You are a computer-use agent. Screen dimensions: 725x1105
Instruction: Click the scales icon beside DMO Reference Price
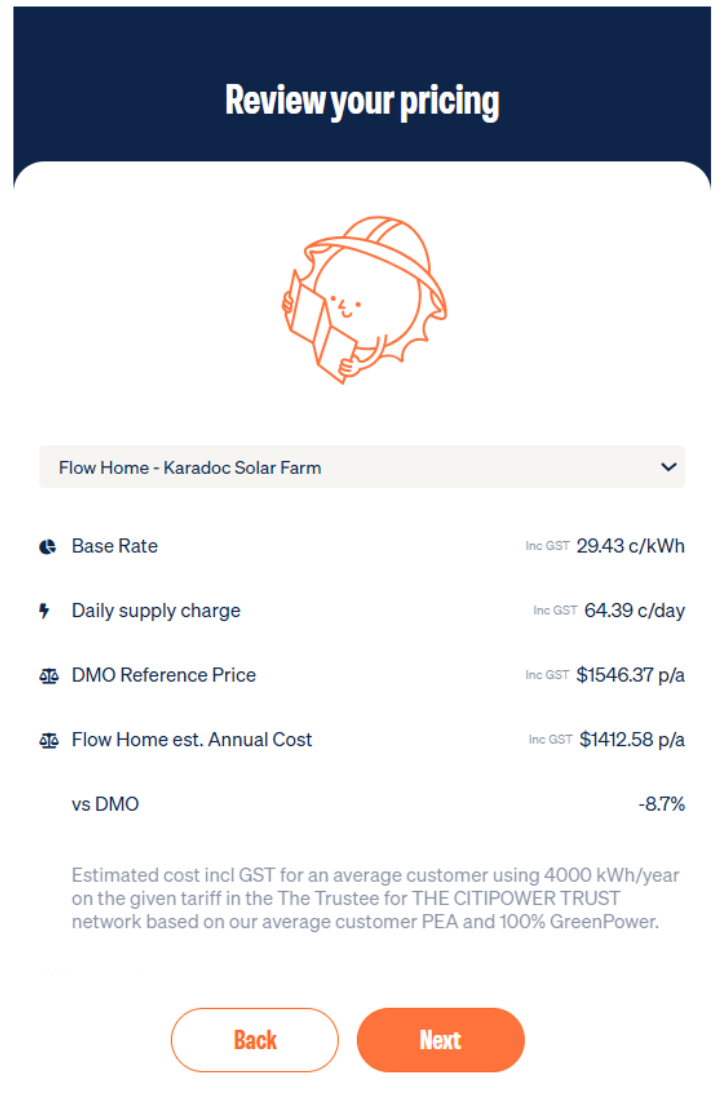click(x=48, y=676)
